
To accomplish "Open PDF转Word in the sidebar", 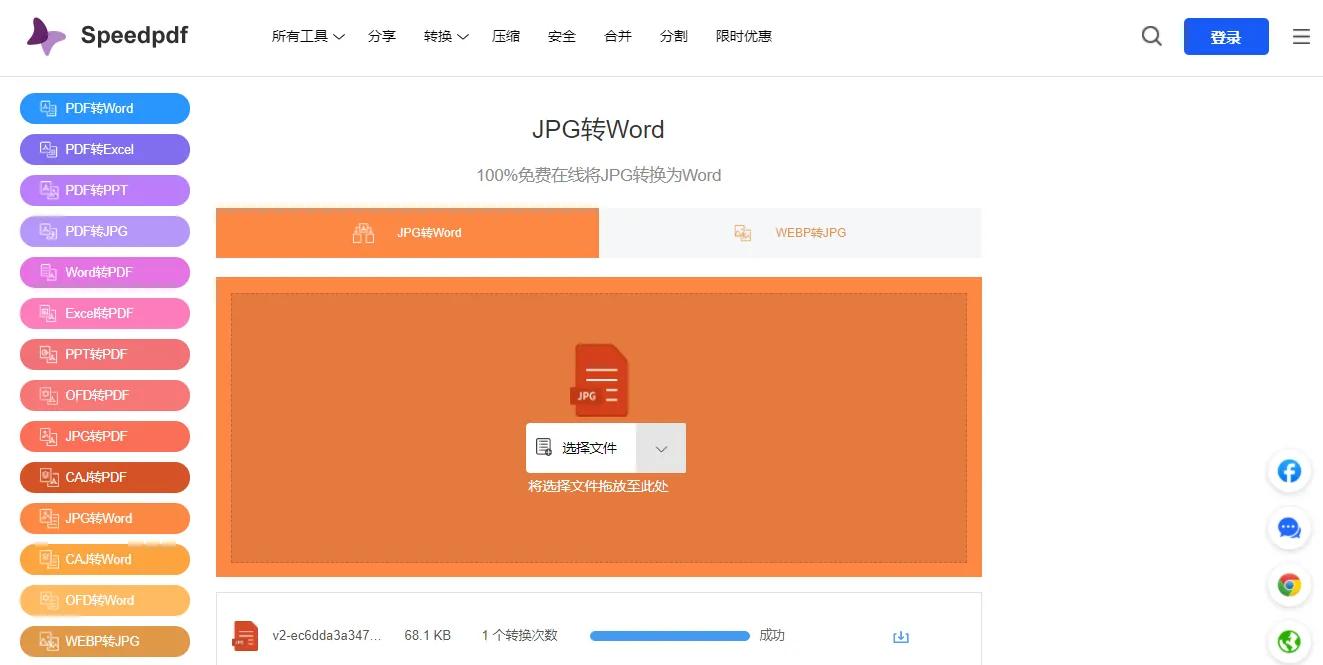I will 105,109.
